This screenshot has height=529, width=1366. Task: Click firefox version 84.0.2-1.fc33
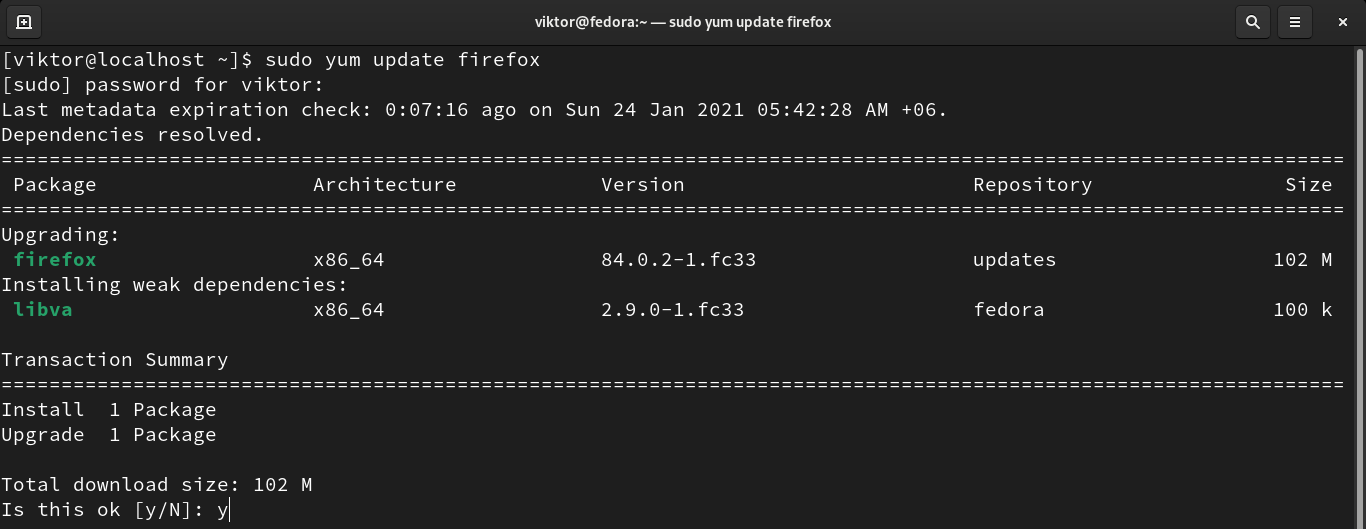pyautogui.click(x=678, y=260)
